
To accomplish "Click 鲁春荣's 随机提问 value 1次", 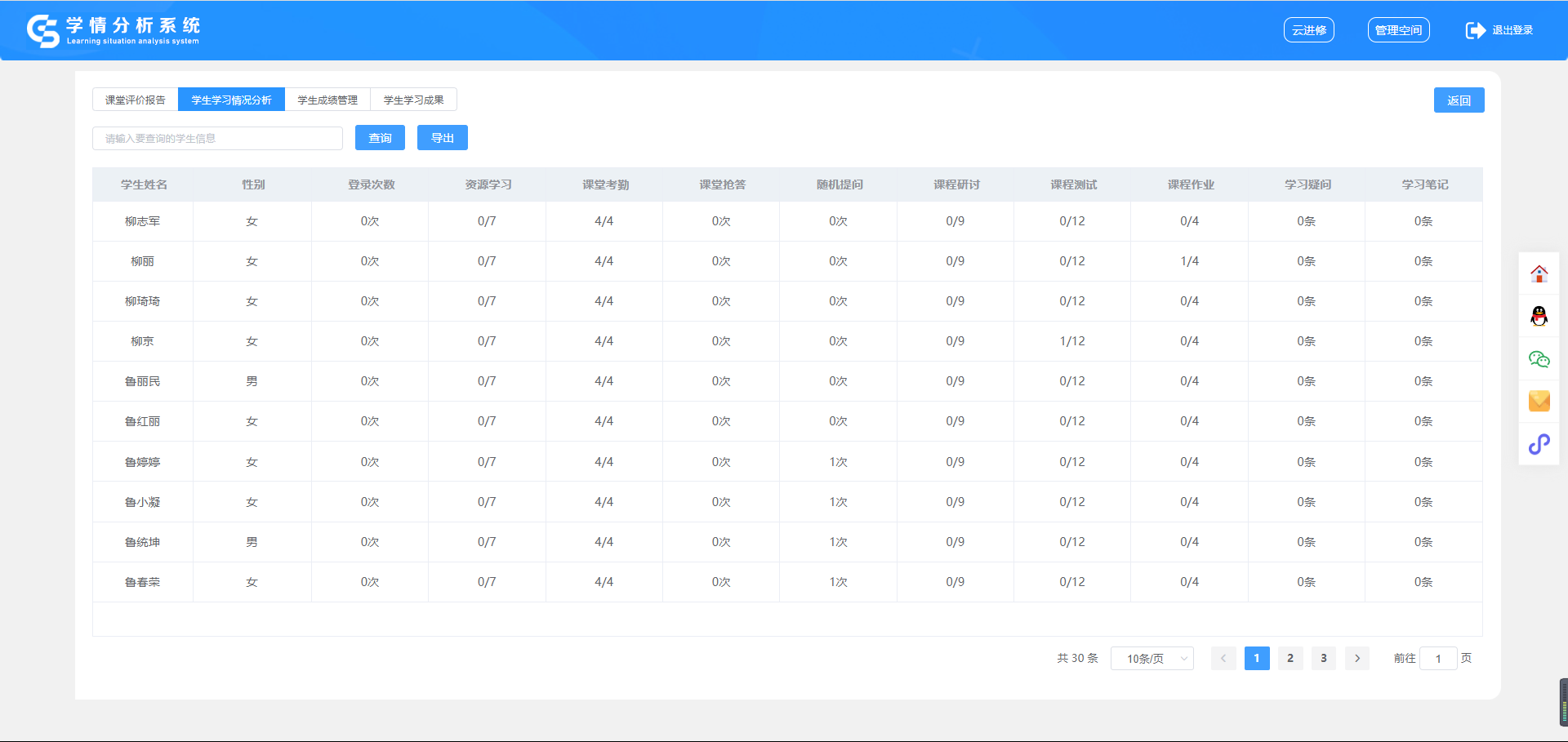I will (838, 582).
